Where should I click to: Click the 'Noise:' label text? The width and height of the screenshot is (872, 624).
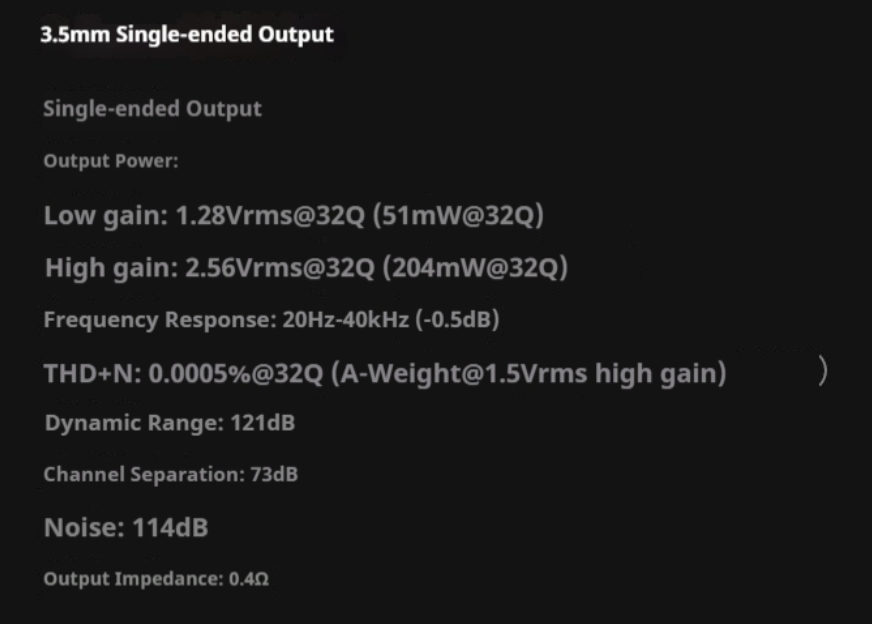pos(84,528)
